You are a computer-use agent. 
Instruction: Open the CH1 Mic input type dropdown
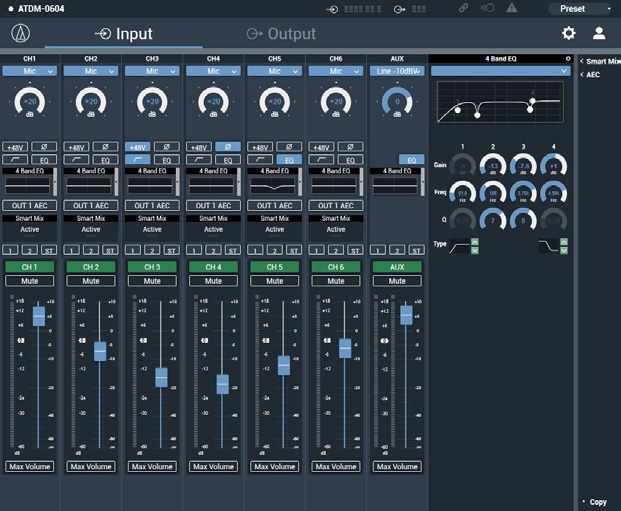pyautogui.click(x=30, y=71)
